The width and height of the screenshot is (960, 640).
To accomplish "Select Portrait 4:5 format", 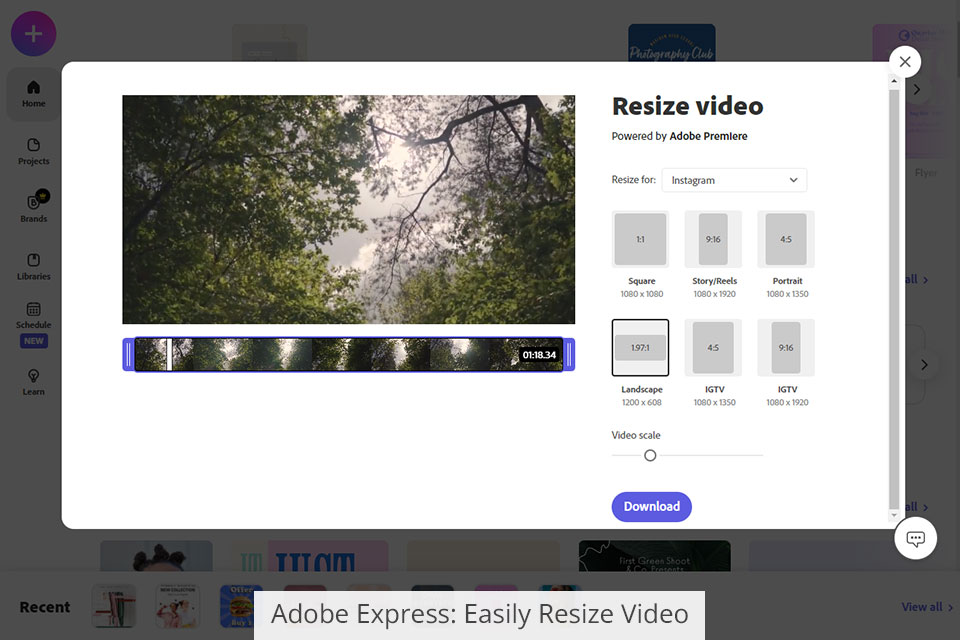I will (786, 239).
